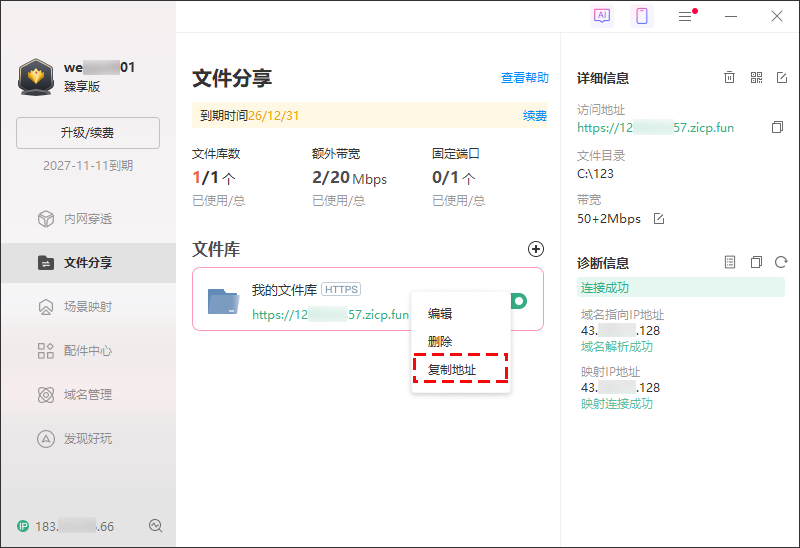Image resolution: width=800 pixels, height=548 pixels.
Task: Go to 内网穿透 in the sidebar
Action: coord(88,219)
